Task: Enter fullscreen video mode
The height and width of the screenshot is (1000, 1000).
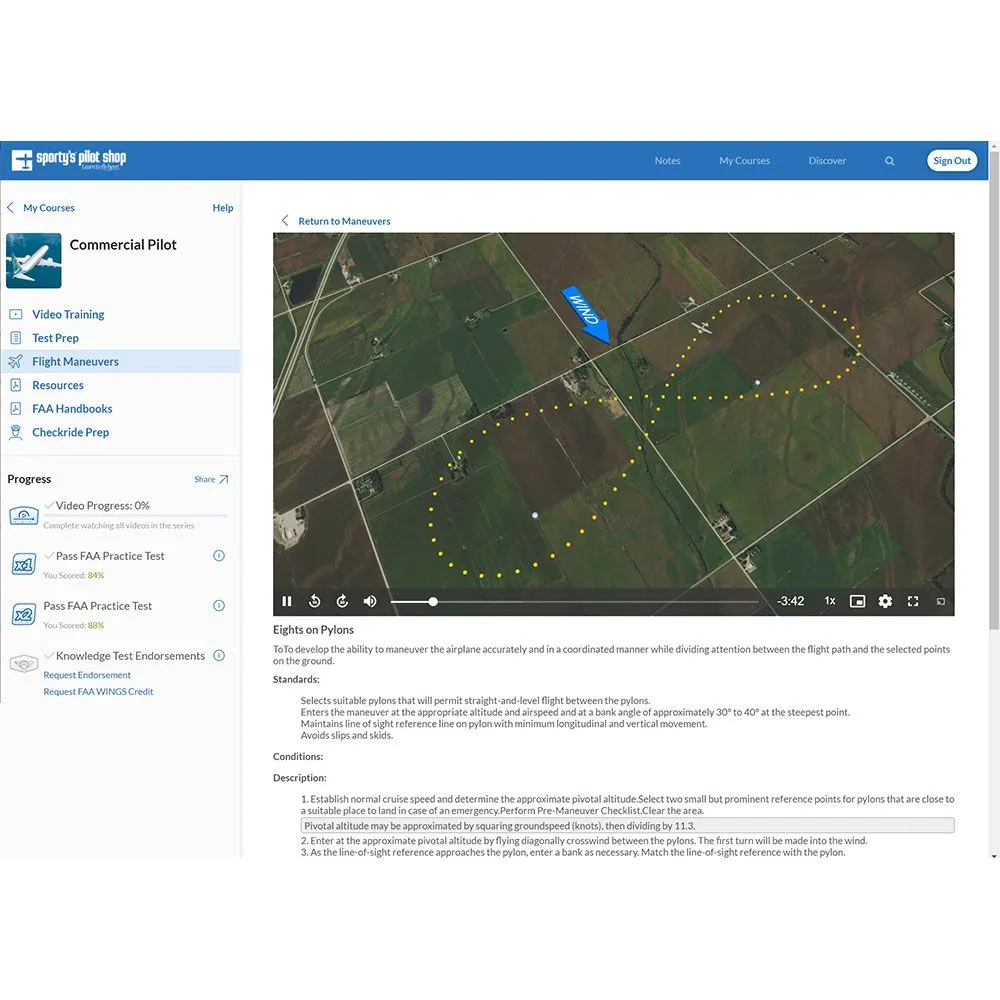Action: 913,601
